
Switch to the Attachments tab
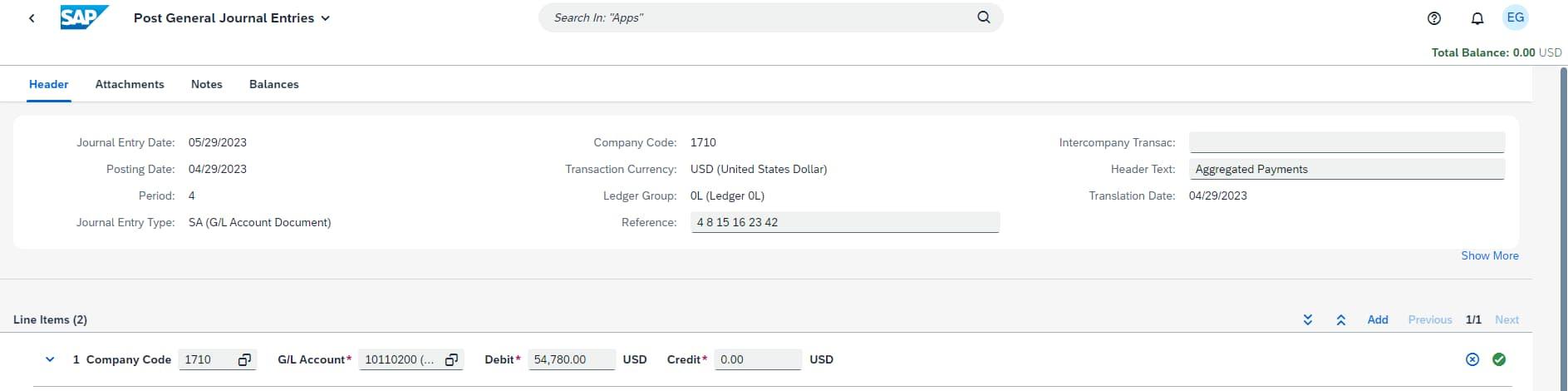point(130,84)
